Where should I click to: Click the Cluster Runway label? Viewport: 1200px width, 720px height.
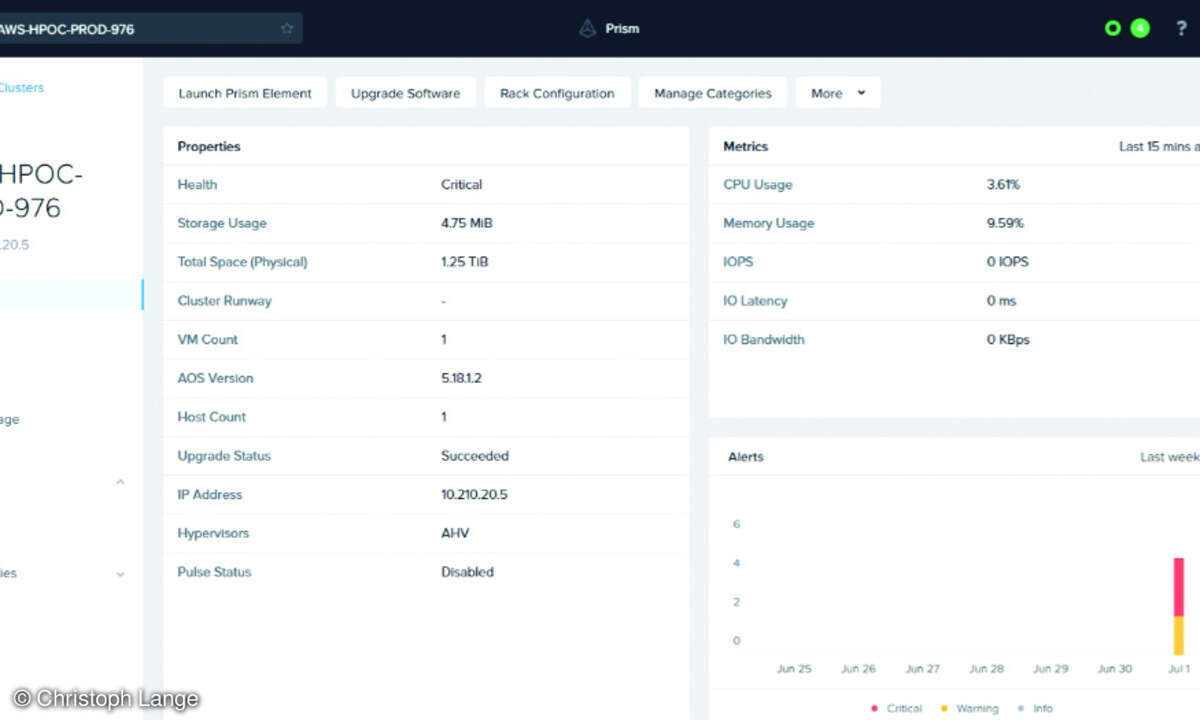coord(224,301)
